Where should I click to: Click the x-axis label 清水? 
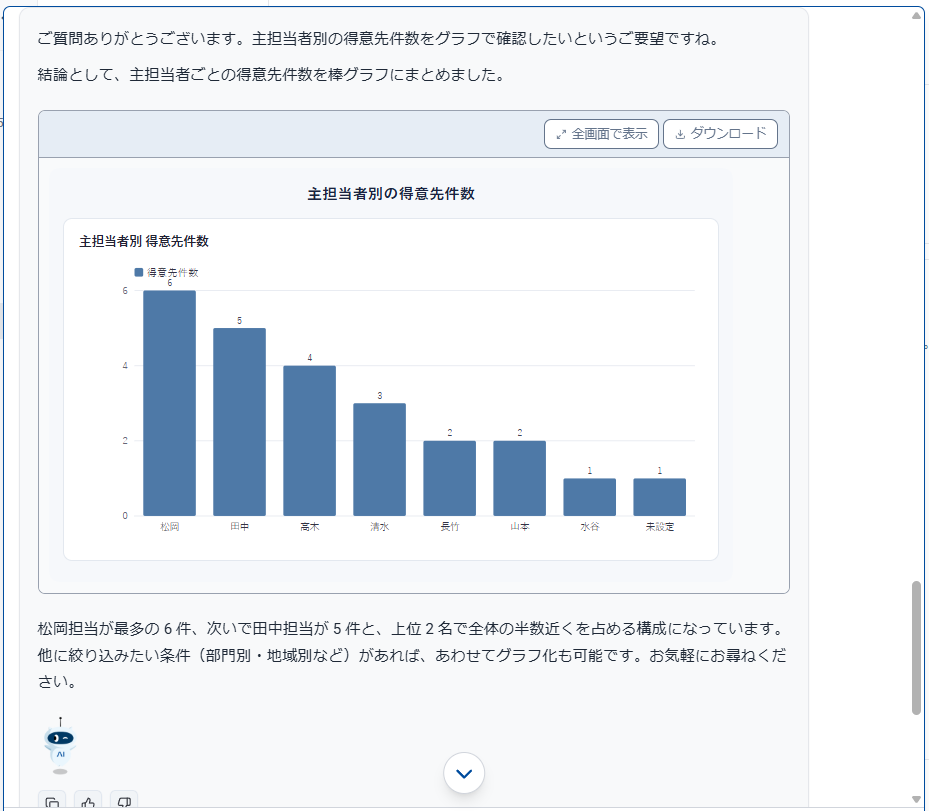pyautogui.click(x=380, y=527)
